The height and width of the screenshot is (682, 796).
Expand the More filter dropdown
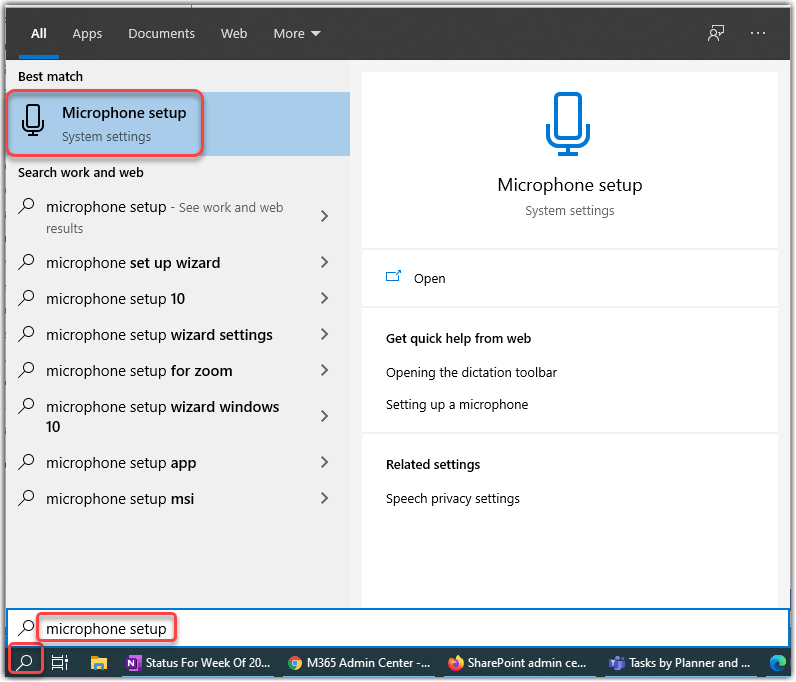pos(297,33)
